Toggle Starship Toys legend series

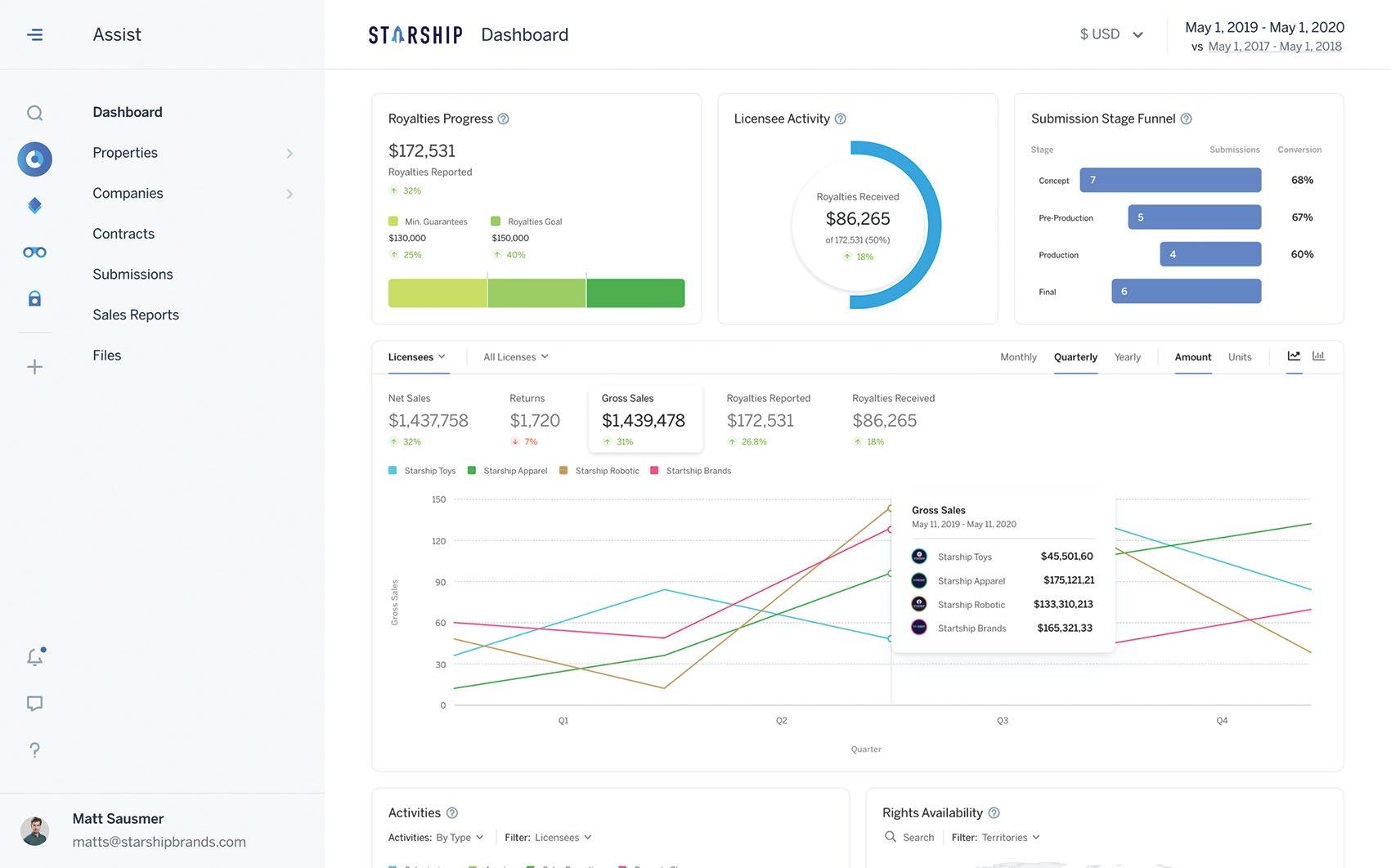[422, 471]
